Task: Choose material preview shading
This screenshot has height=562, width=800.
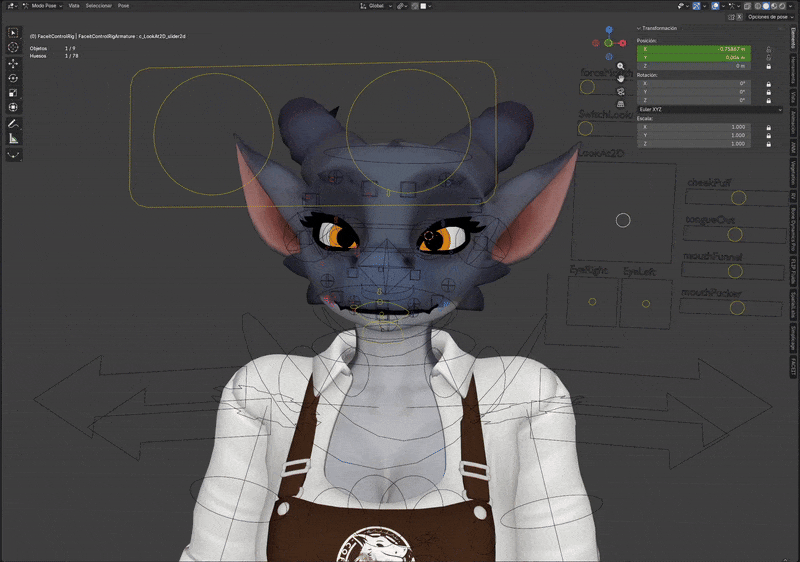Action: (774, 6)
